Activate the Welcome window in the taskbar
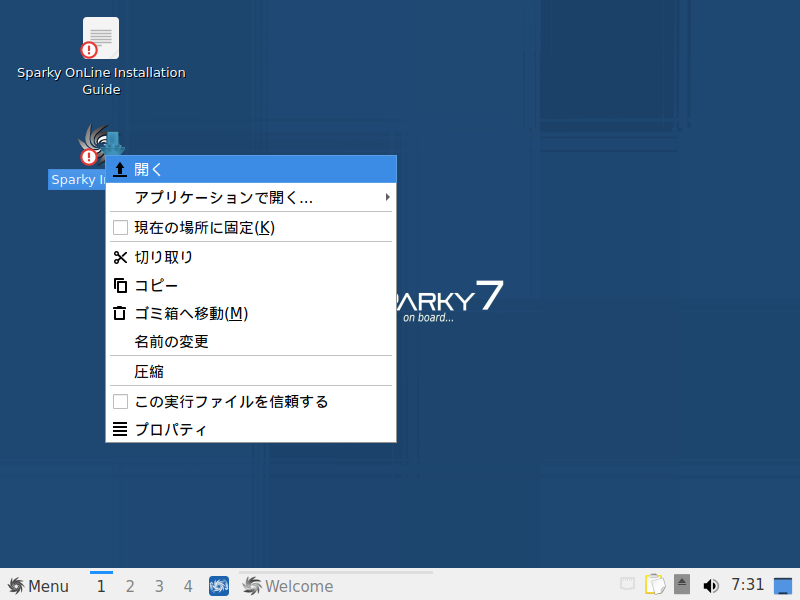 [x=336, y=586]
